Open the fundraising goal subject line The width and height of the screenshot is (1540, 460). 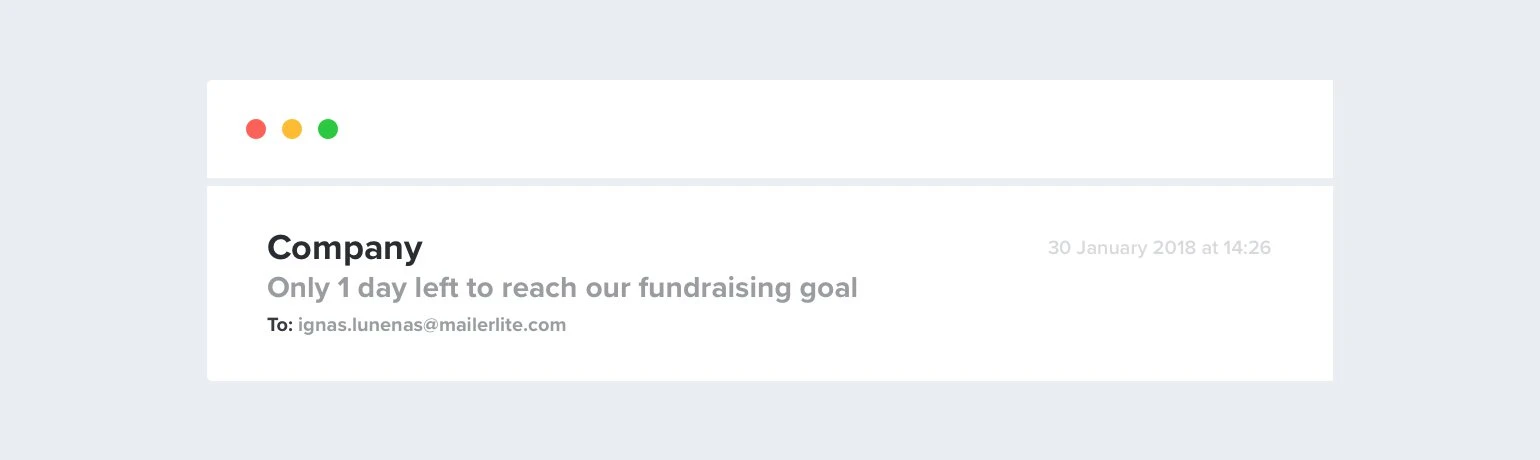562,288
